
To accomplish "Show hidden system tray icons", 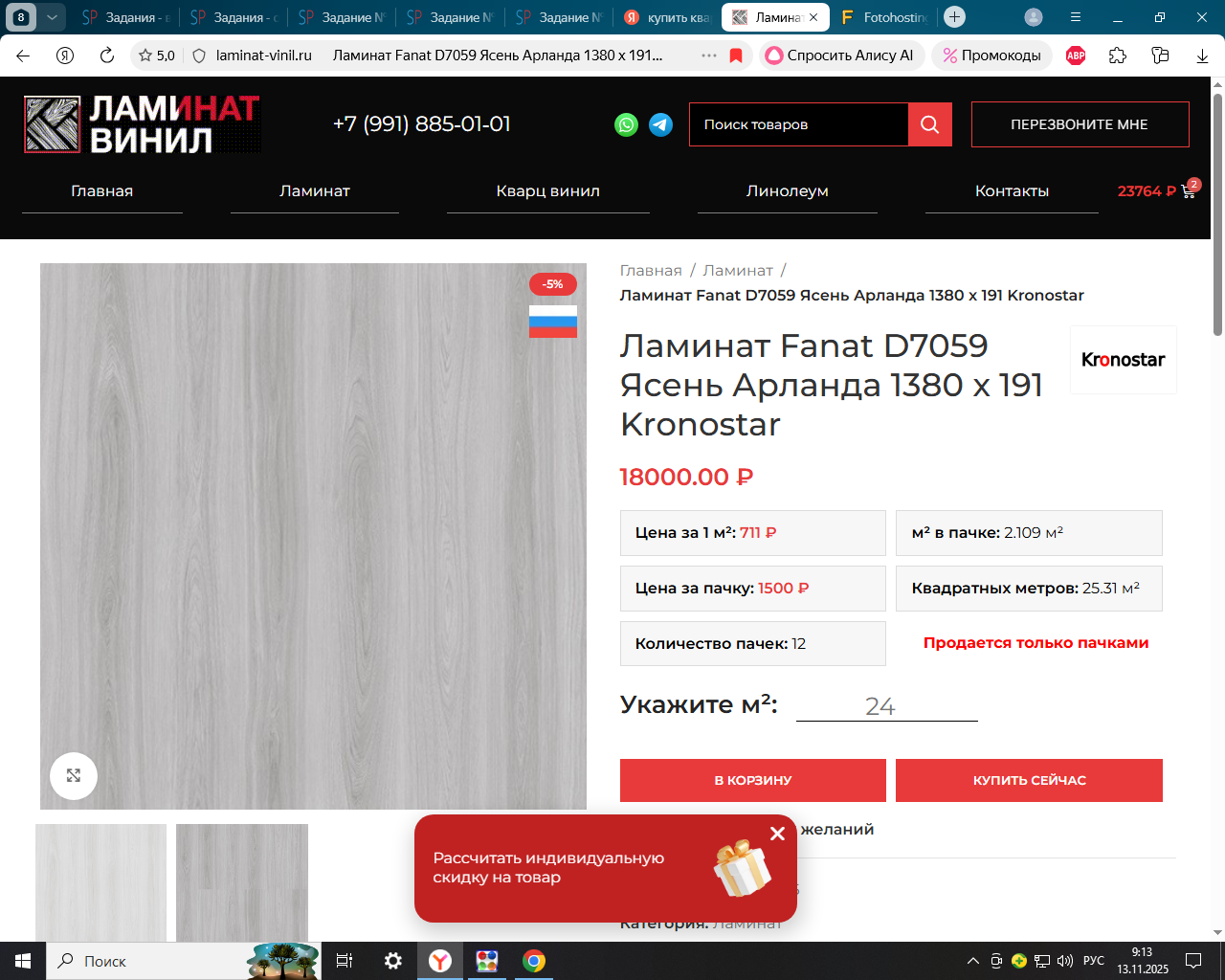I will (x=973, y=961).
